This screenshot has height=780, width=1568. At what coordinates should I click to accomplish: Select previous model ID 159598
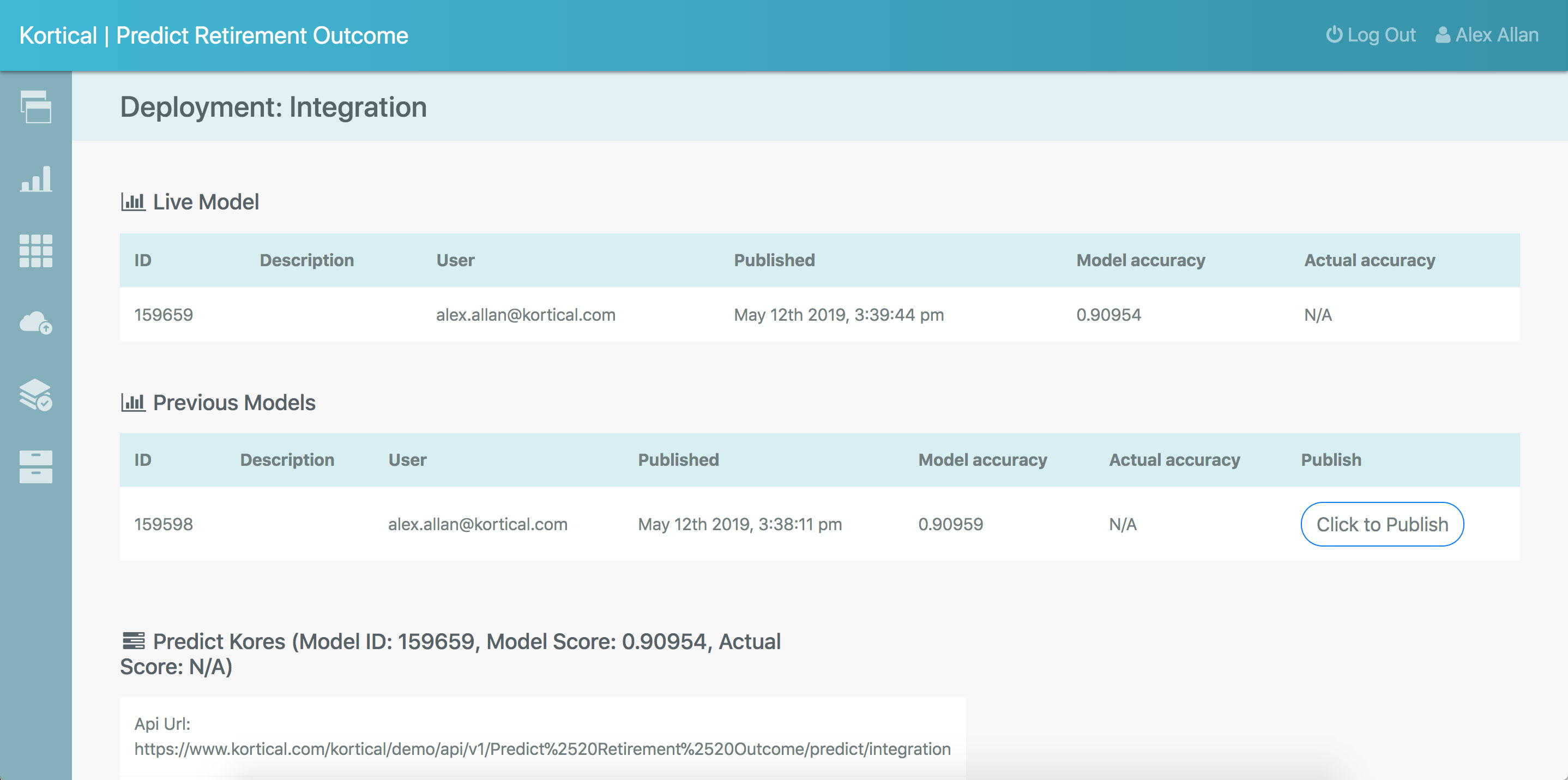(x=163, y=524)
